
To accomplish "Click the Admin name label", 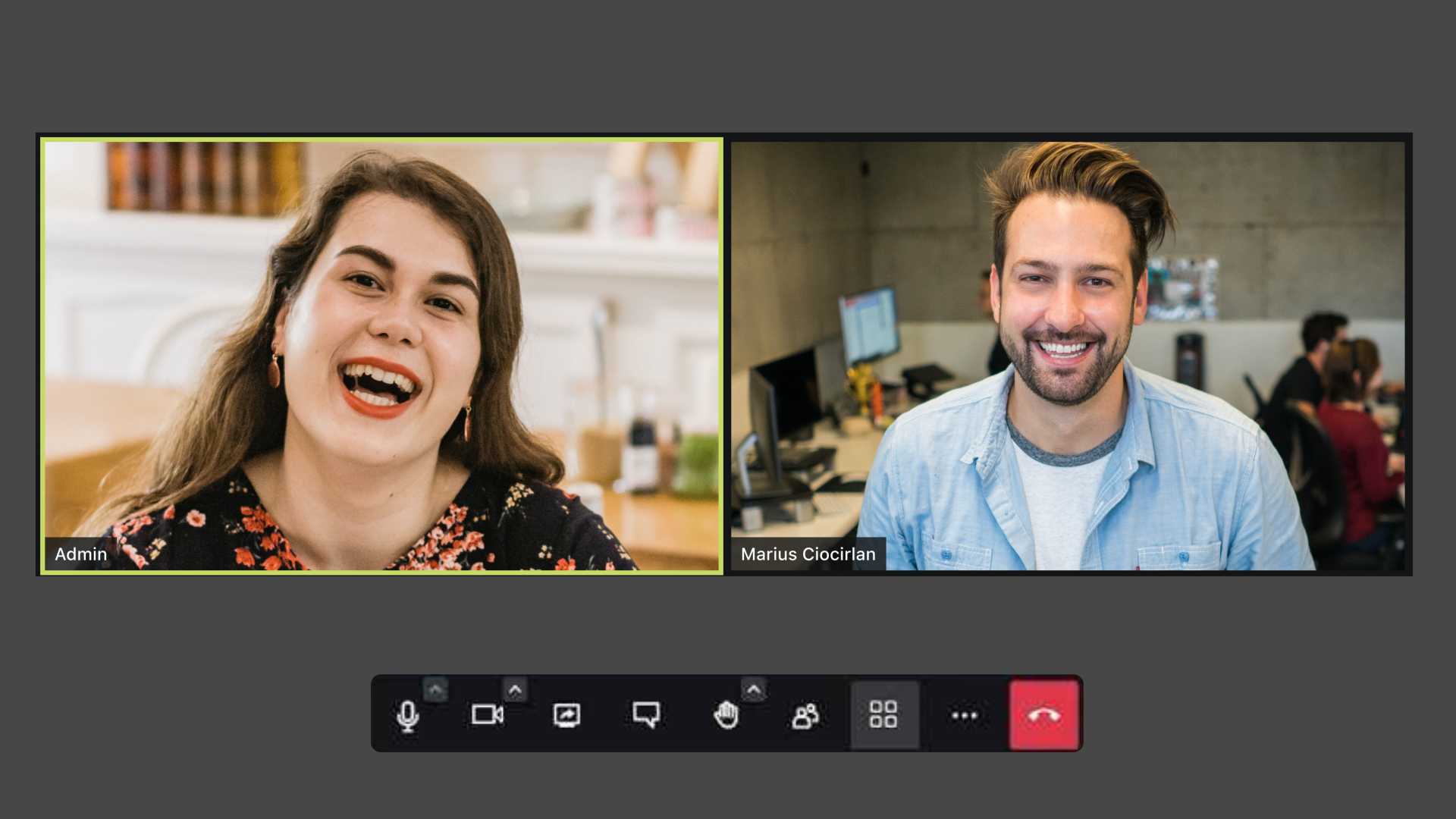I will pyautogui.click(x=80, y=554).
